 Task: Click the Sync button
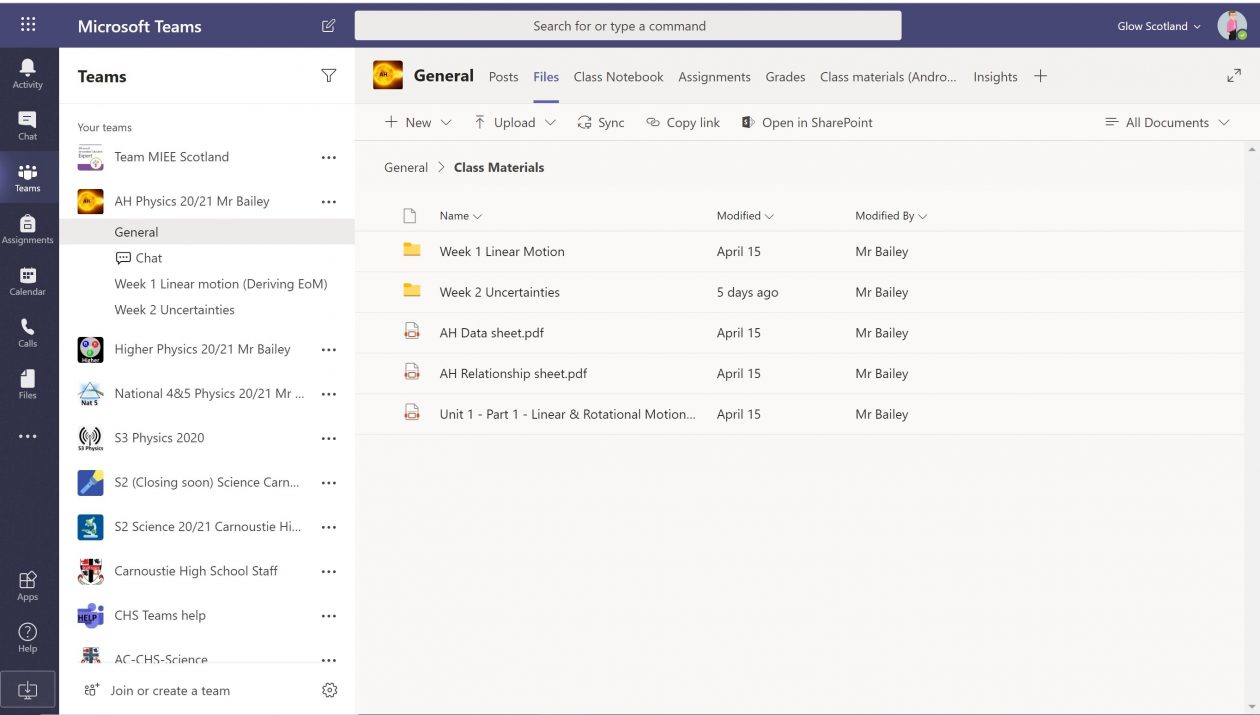(x=600, y=122)
